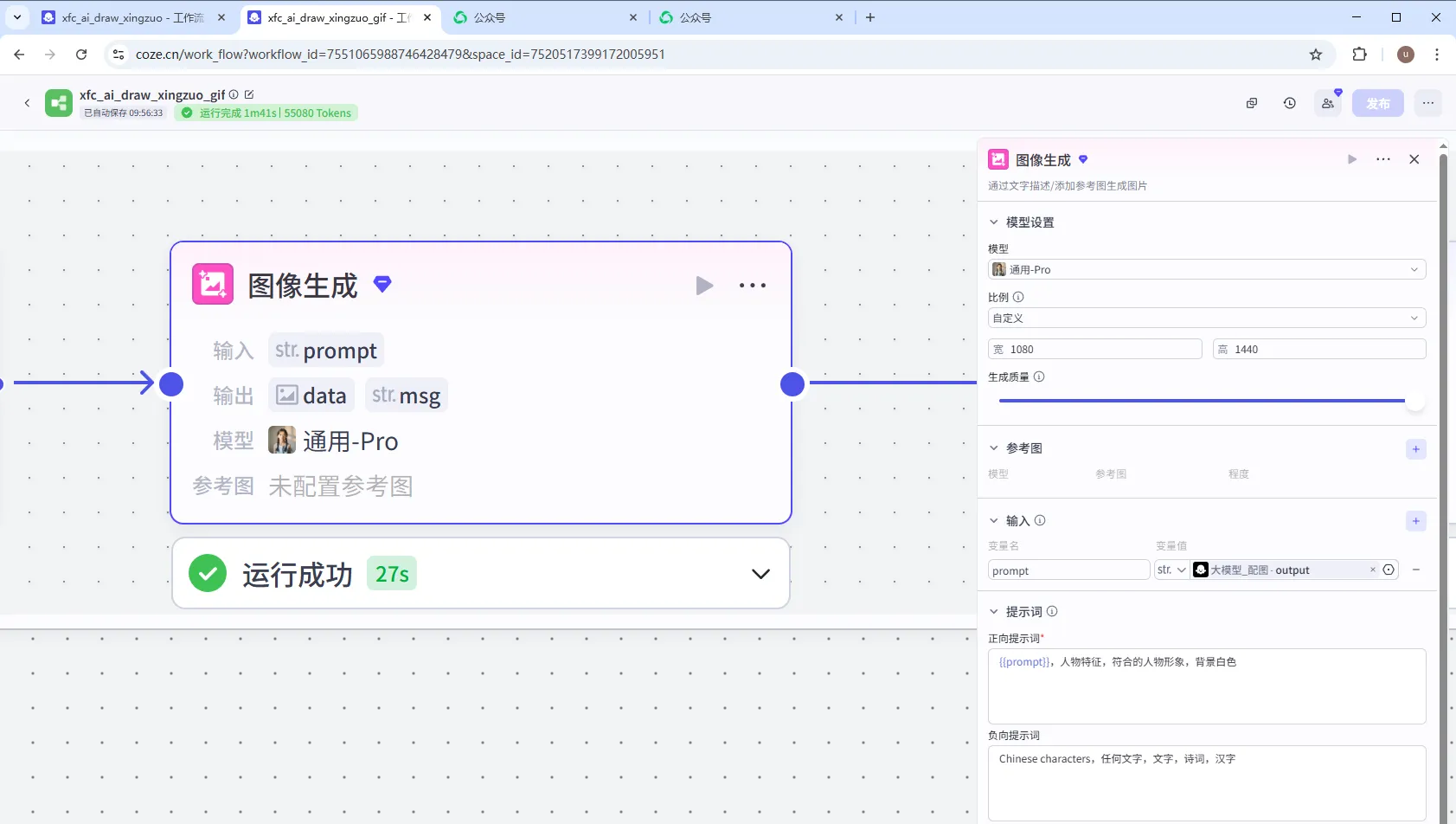Collapse the 模型设置 section
1456x824 pixels.
coord(994,222)
